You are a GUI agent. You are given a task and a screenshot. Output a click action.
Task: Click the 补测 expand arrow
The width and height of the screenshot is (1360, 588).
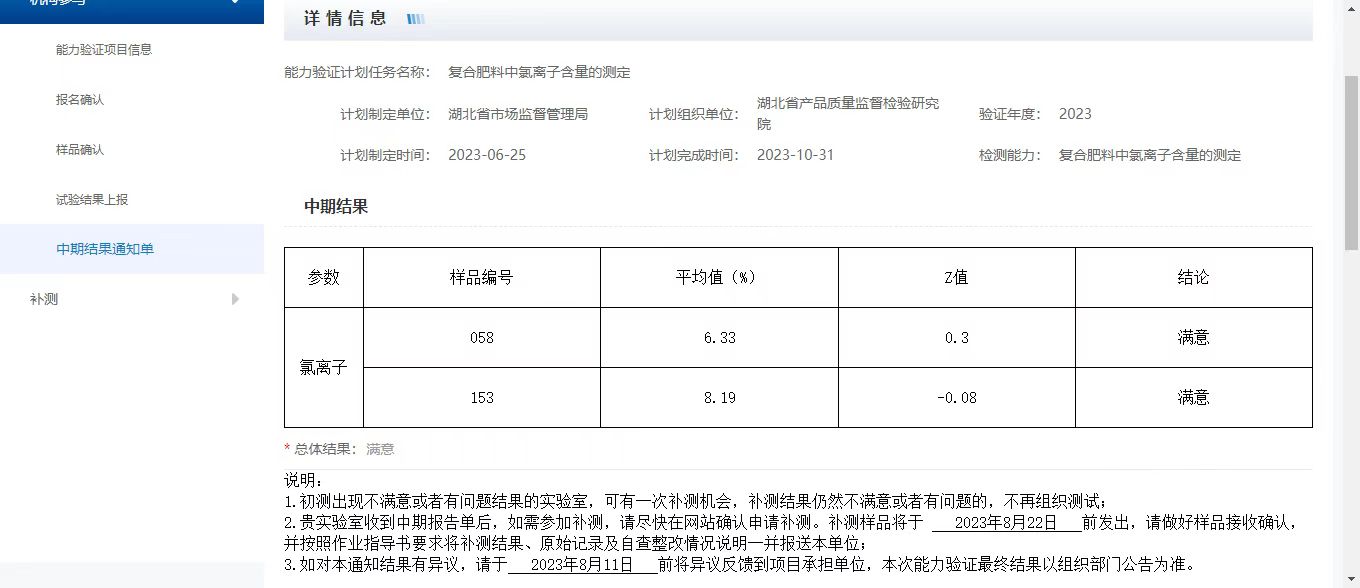pos(235,299)
